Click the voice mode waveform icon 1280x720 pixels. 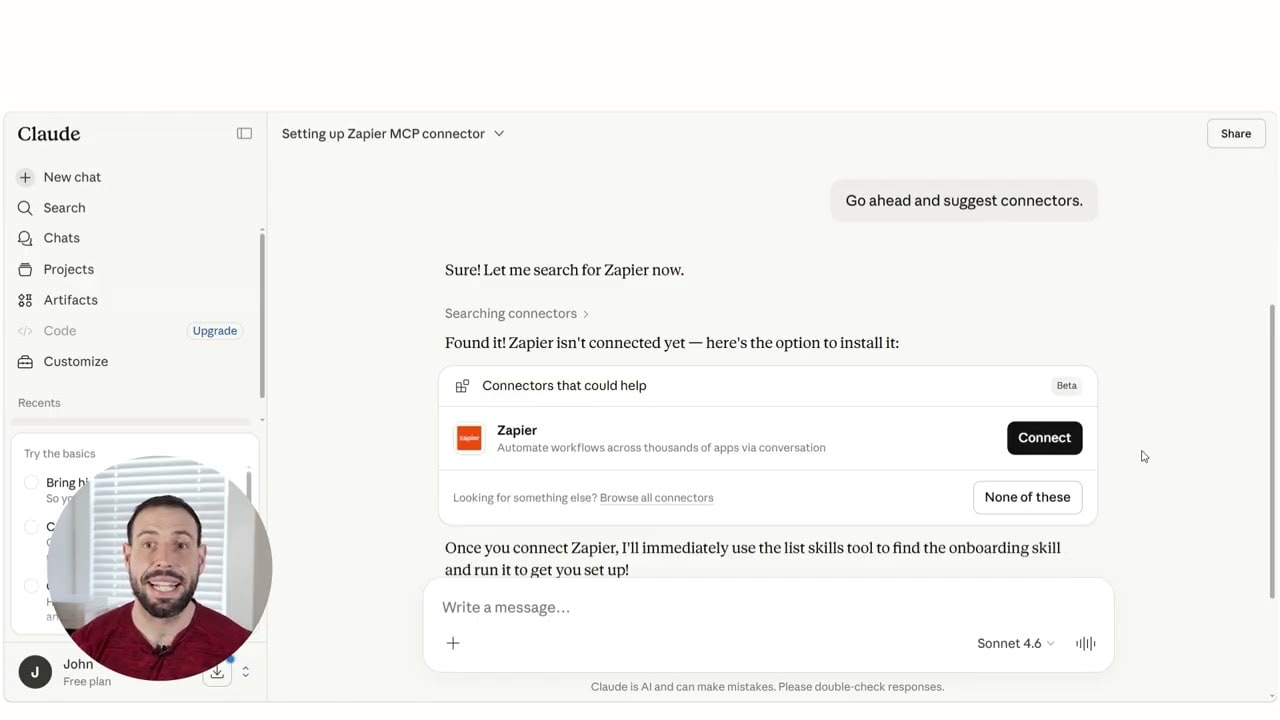pos(1085,643)
